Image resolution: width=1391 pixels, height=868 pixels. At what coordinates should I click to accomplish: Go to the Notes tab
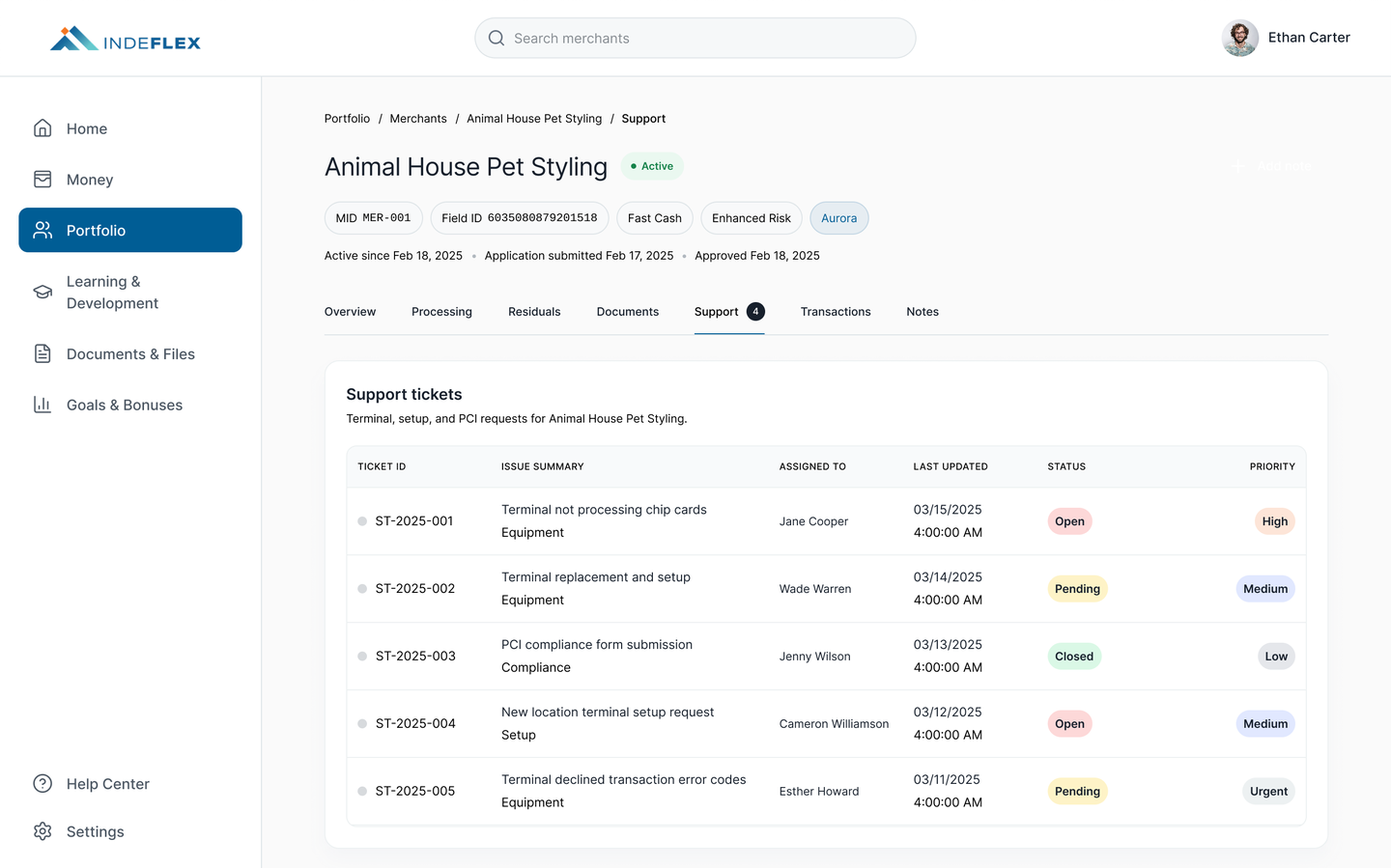coord(923,312)
